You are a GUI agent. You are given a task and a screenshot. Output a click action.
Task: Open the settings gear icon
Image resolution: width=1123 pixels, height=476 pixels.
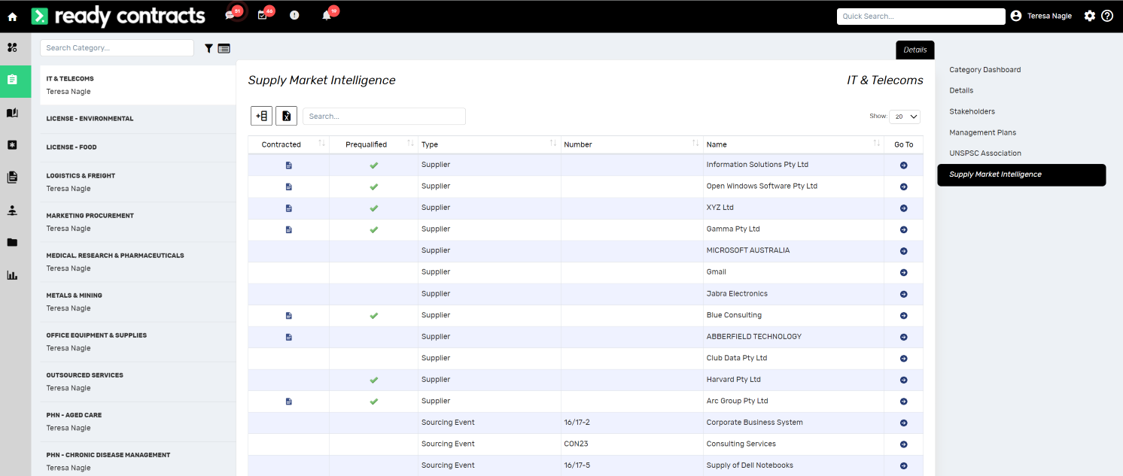click(x=1089, y=16)
